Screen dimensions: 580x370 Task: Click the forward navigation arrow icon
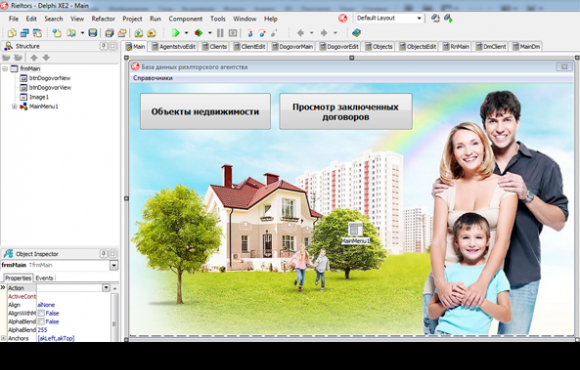pos(324,33)
